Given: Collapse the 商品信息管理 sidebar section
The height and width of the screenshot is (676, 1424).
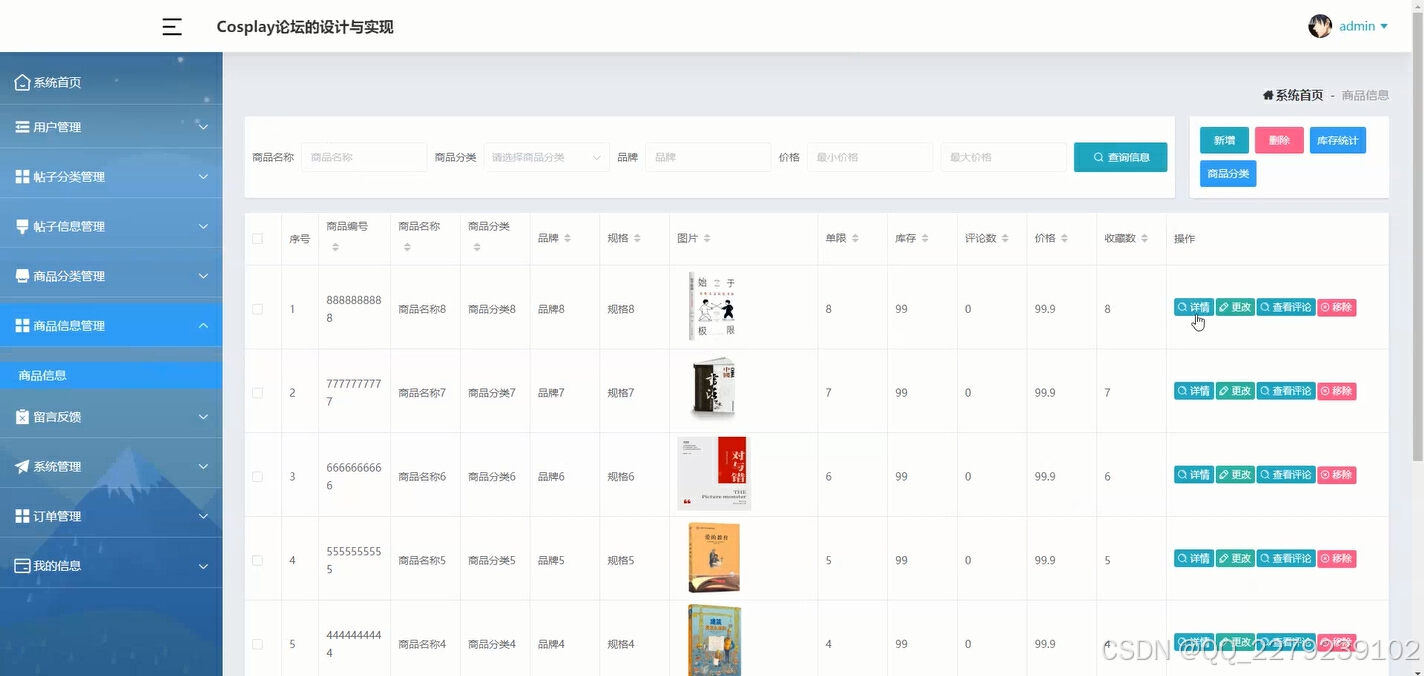Looking at the screenshot, I should point(110,325).
